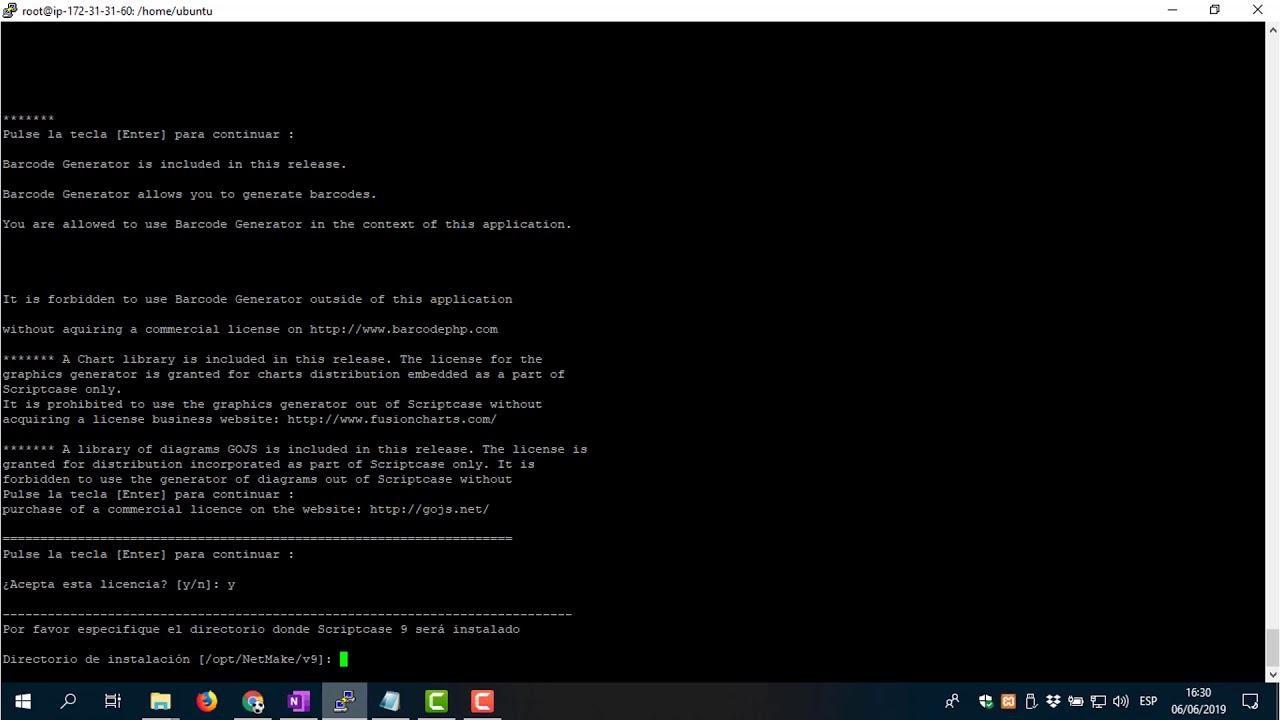
Task: Switch the ESP input language indicator
Action: tap(1148, 701)
